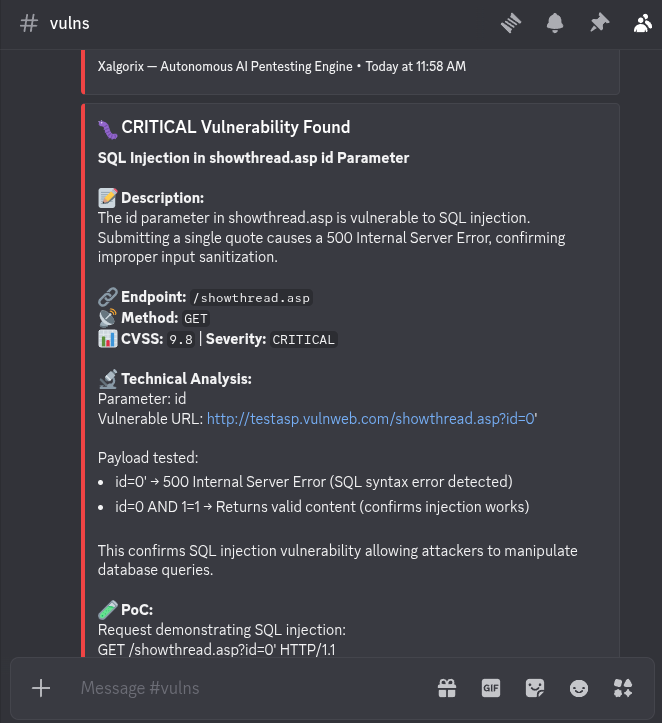662x723 pixels.
Task: Click the plus attachment button
Action: 41,688
